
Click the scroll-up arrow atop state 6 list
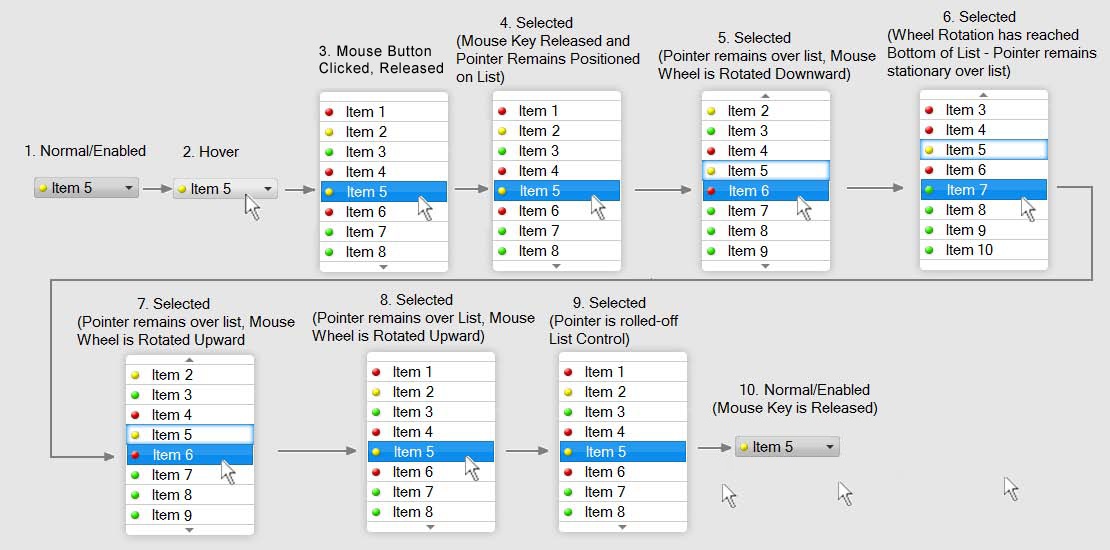[983, 96]
